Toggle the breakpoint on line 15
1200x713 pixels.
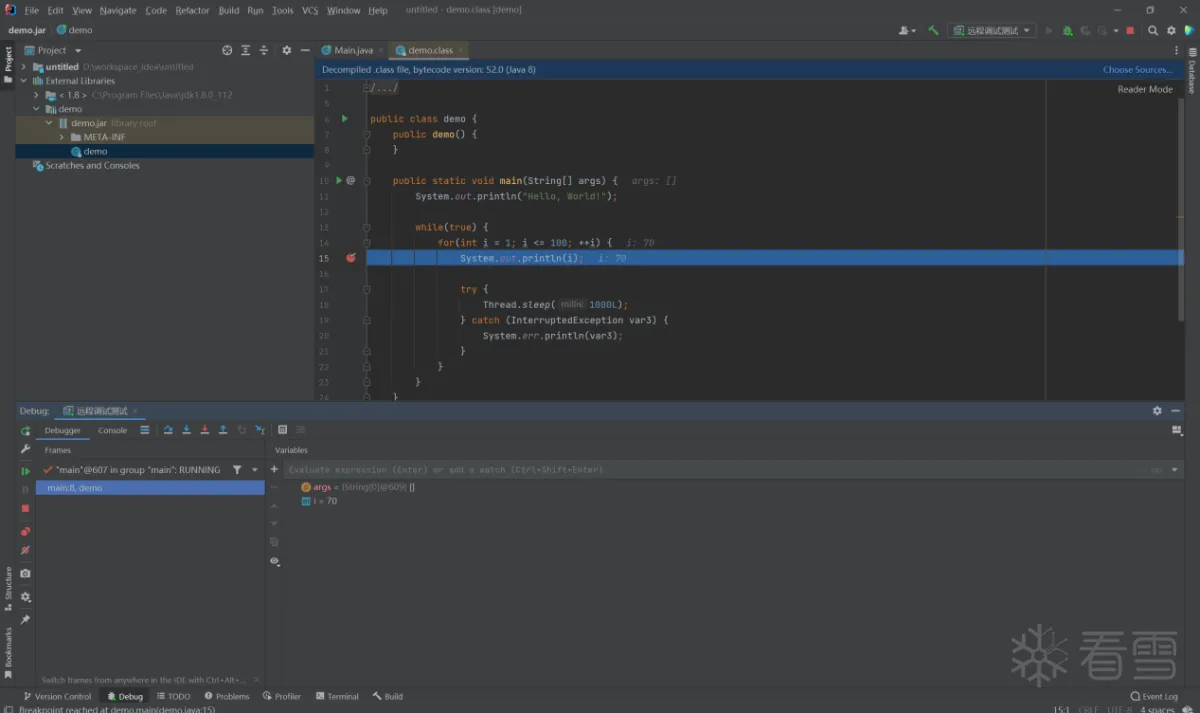[x=351, y=258]
